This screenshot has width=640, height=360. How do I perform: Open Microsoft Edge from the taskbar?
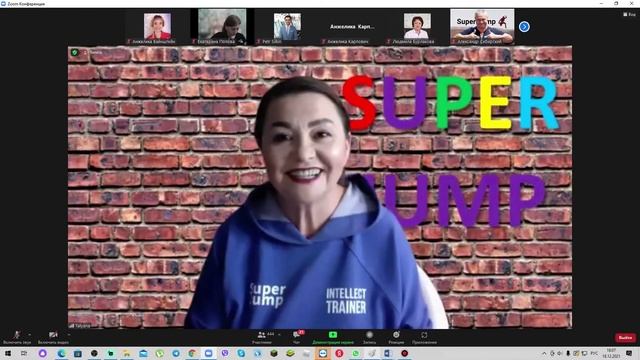click(x=61, y=353)
